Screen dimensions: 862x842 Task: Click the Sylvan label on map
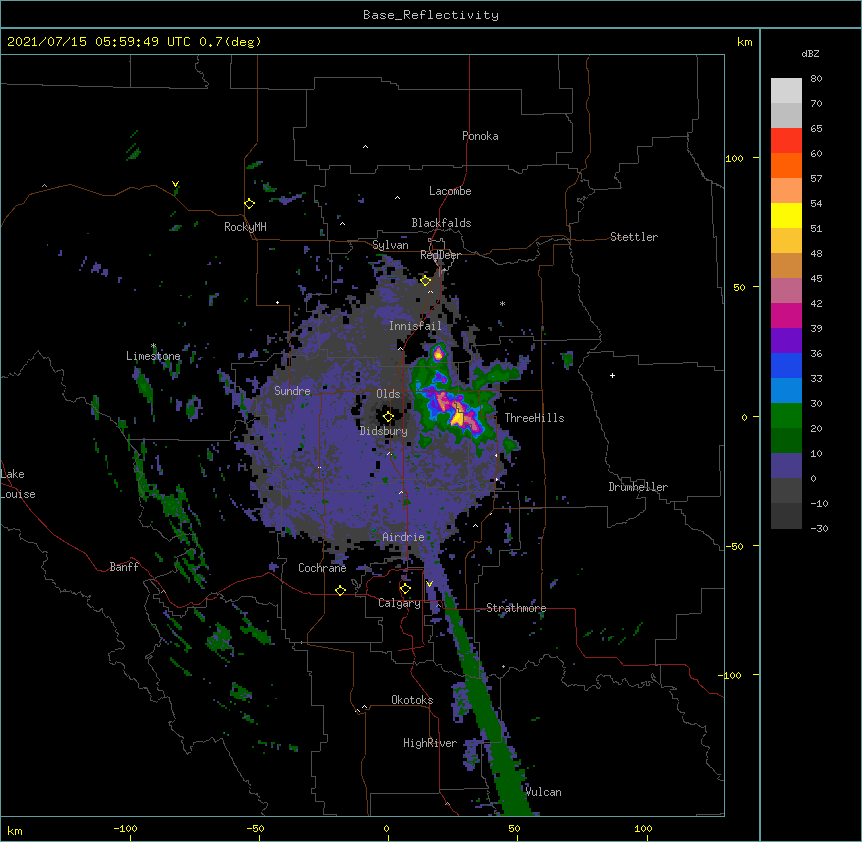[x=390, y=245]
